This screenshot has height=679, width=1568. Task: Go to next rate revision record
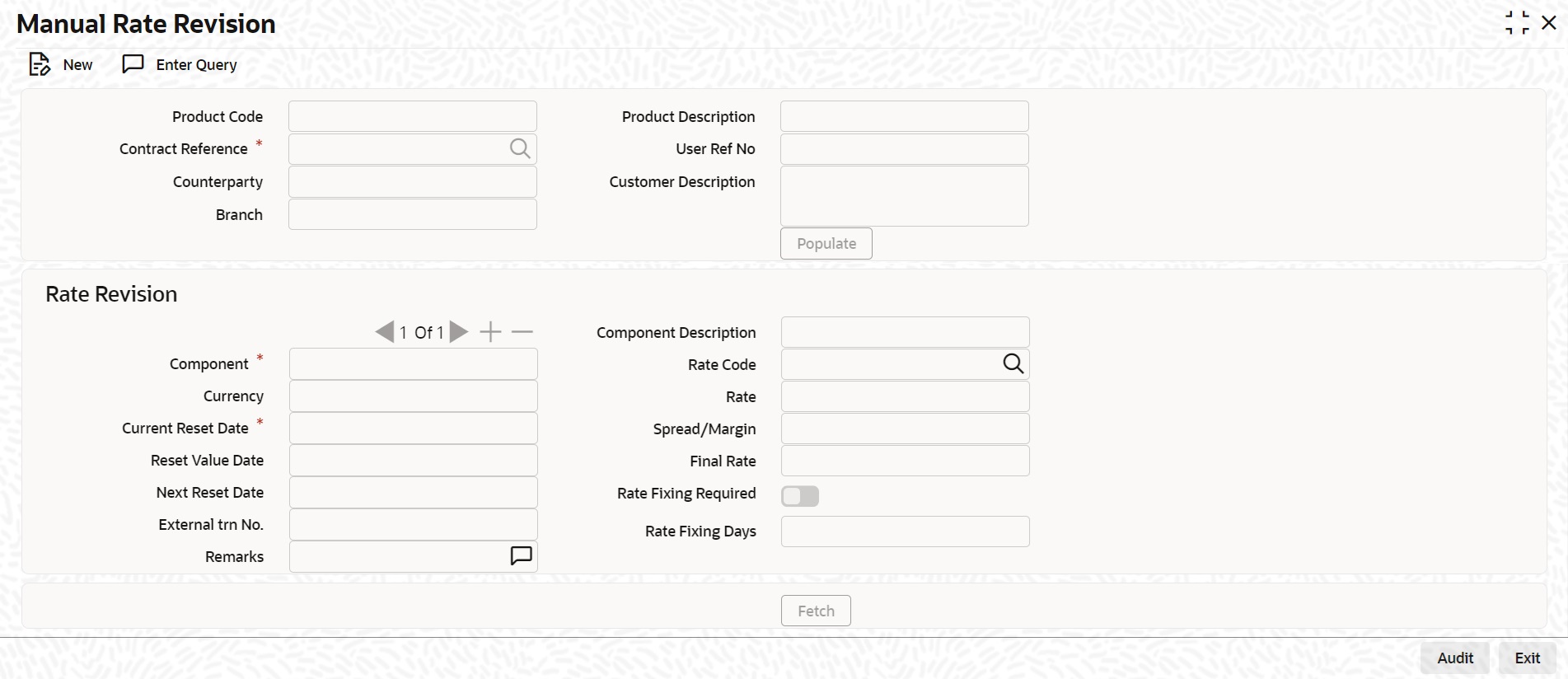(x=459, y=332)
